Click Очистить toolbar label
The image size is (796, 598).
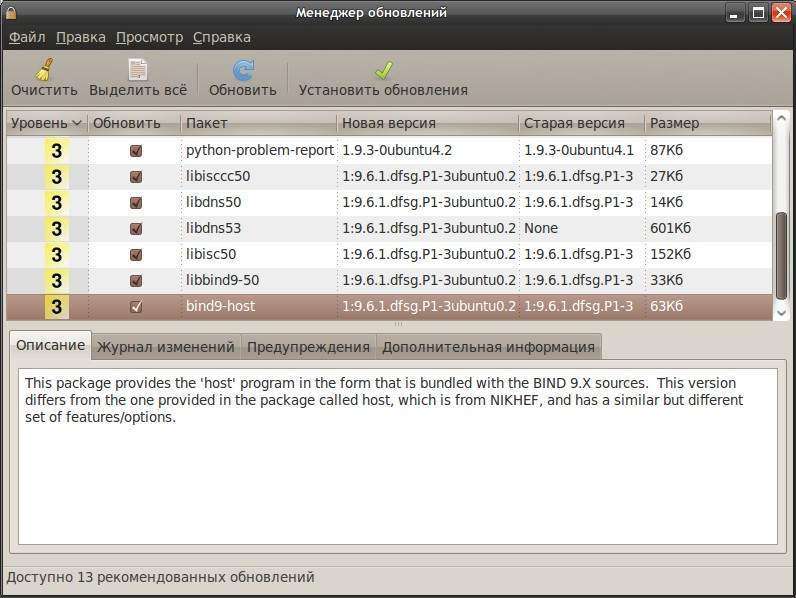44,90
